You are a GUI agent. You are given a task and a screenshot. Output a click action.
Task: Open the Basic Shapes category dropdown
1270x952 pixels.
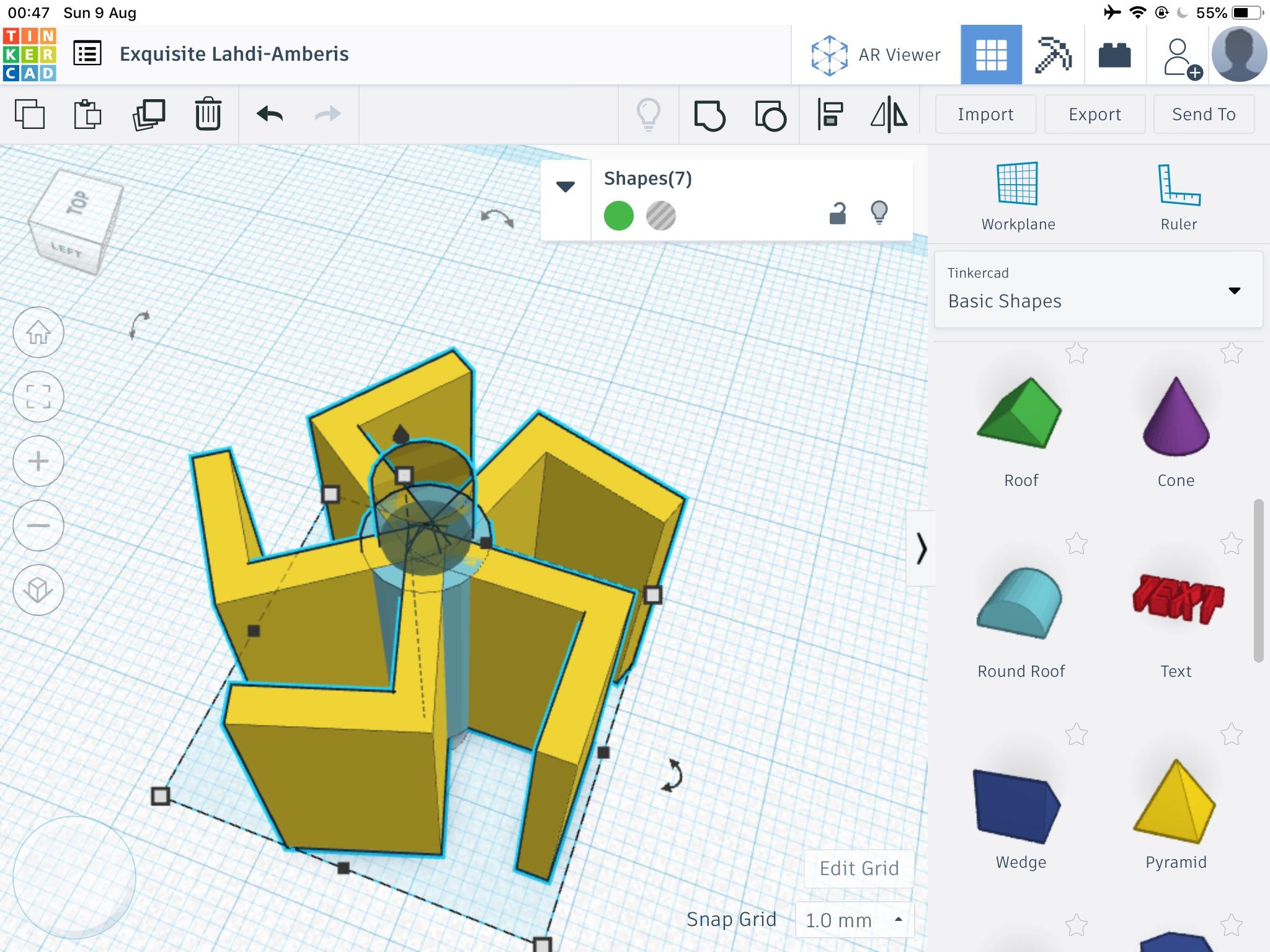pyautogui.click(x=1098, y=289)
